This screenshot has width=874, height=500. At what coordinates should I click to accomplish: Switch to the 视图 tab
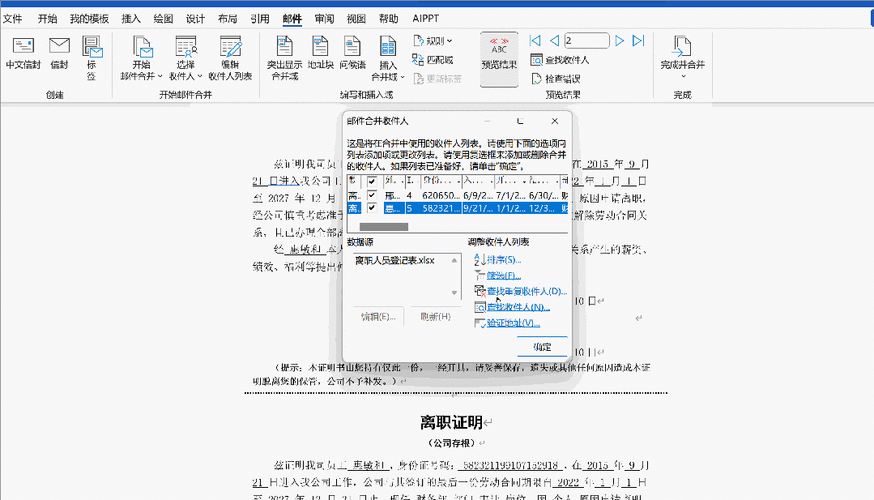[356, 18]
